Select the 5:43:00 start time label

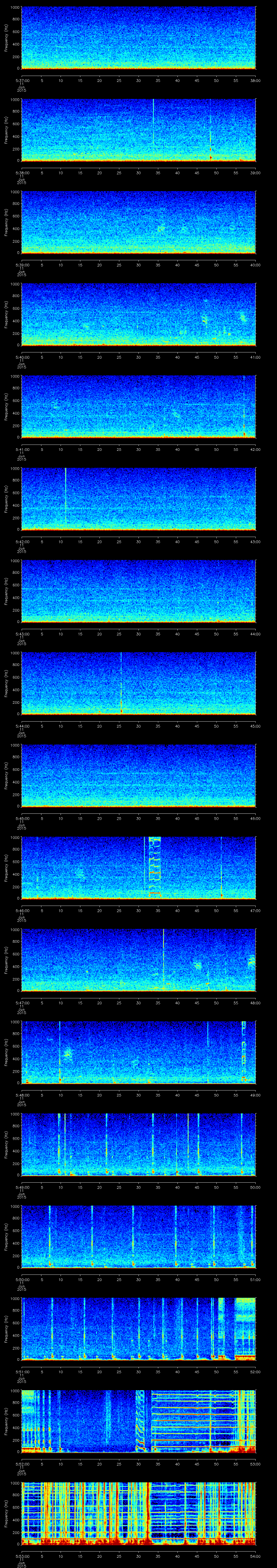point(22,634)
